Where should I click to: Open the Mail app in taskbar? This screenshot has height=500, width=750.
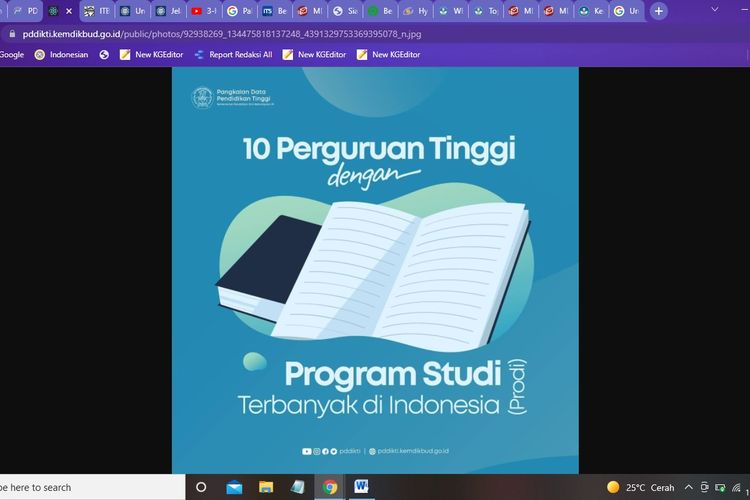[234, 487]
